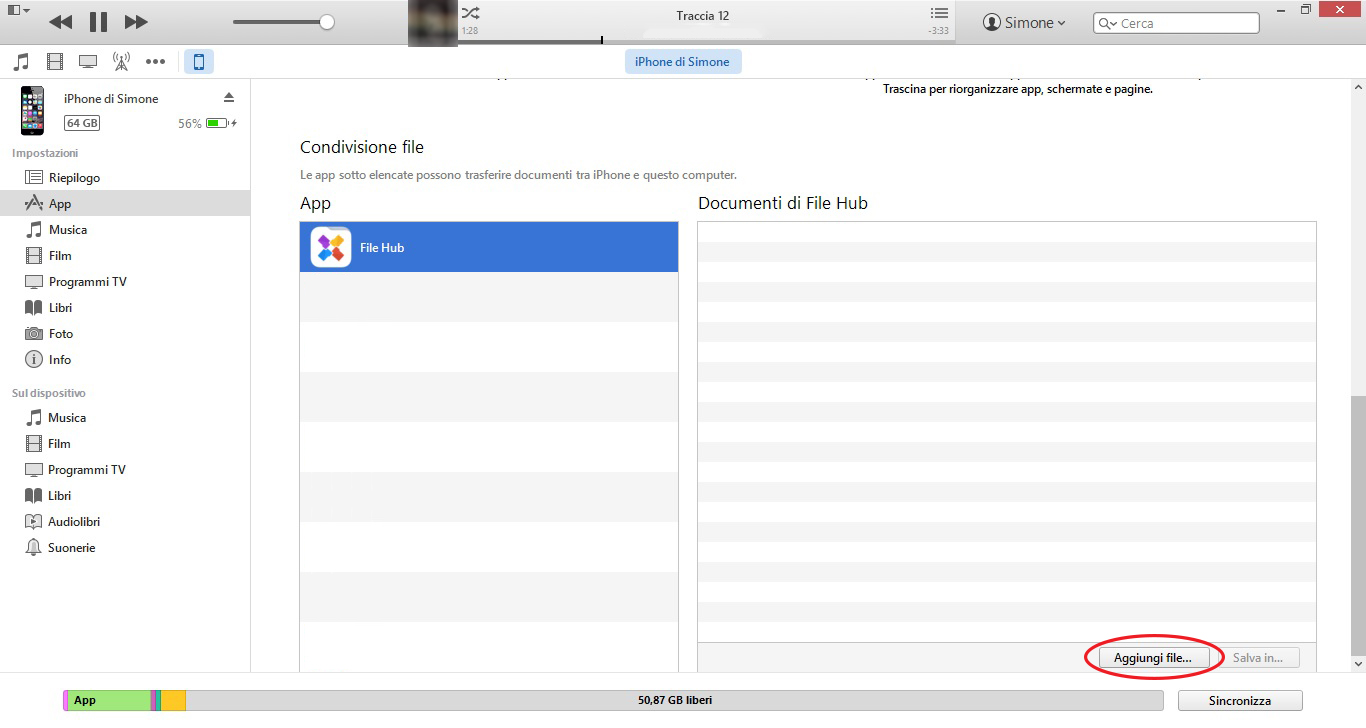Skip to the previous track
The height and width of the screenshot is (728, 1366).
tap(60, 22)
